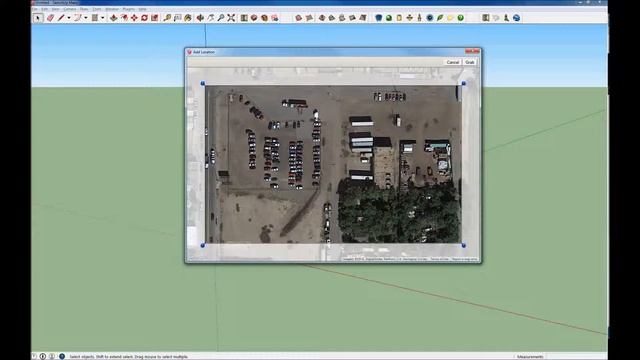
Task: Close the Add Location dialog
Action: 472,51
